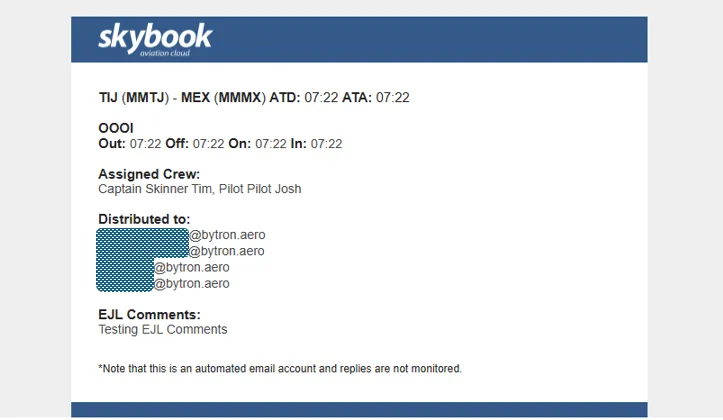Click the Off time label
723x420 pixels.
(x=177, y=144)
